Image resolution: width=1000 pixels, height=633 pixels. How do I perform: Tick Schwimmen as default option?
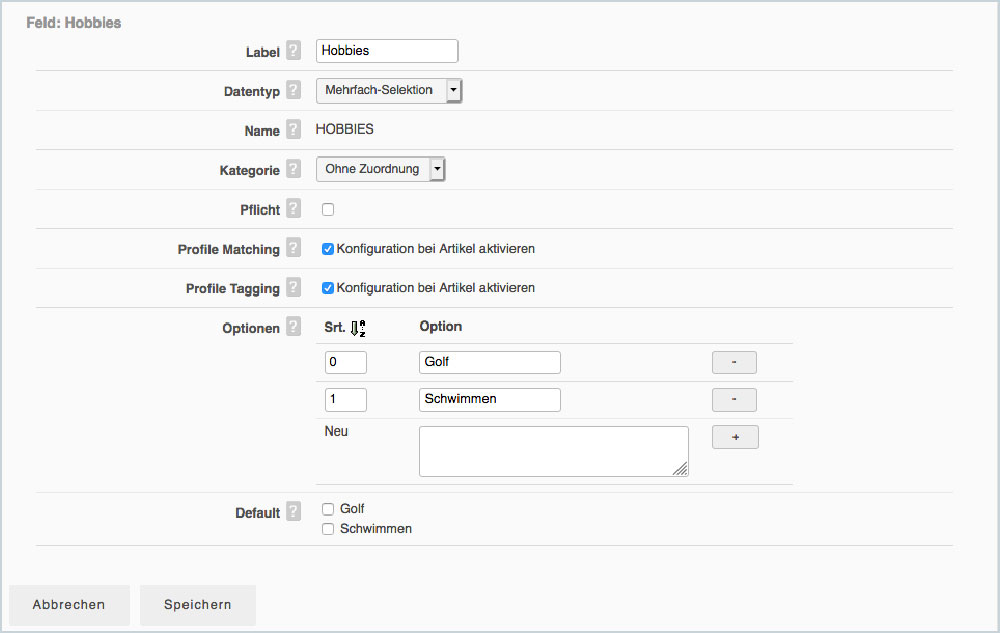pos(328,529)
